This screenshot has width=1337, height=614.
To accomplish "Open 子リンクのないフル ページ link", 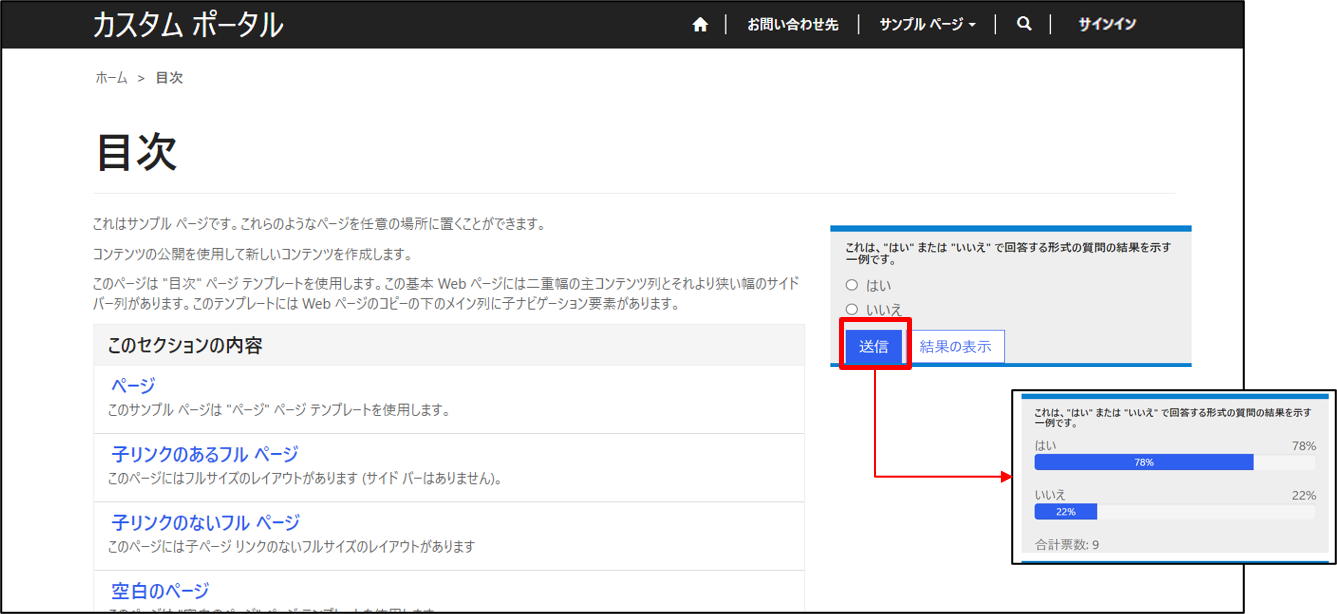I will click(205, 523).
